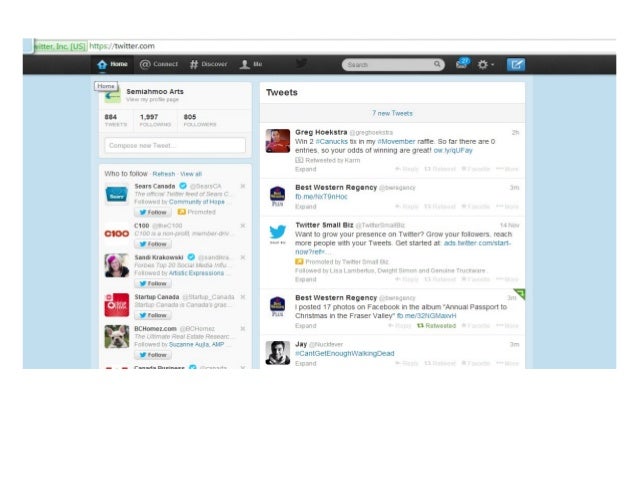Expand Greg Hoekstra's tweet
This screenshot has width=638, height=479.
tap(306, 169)
